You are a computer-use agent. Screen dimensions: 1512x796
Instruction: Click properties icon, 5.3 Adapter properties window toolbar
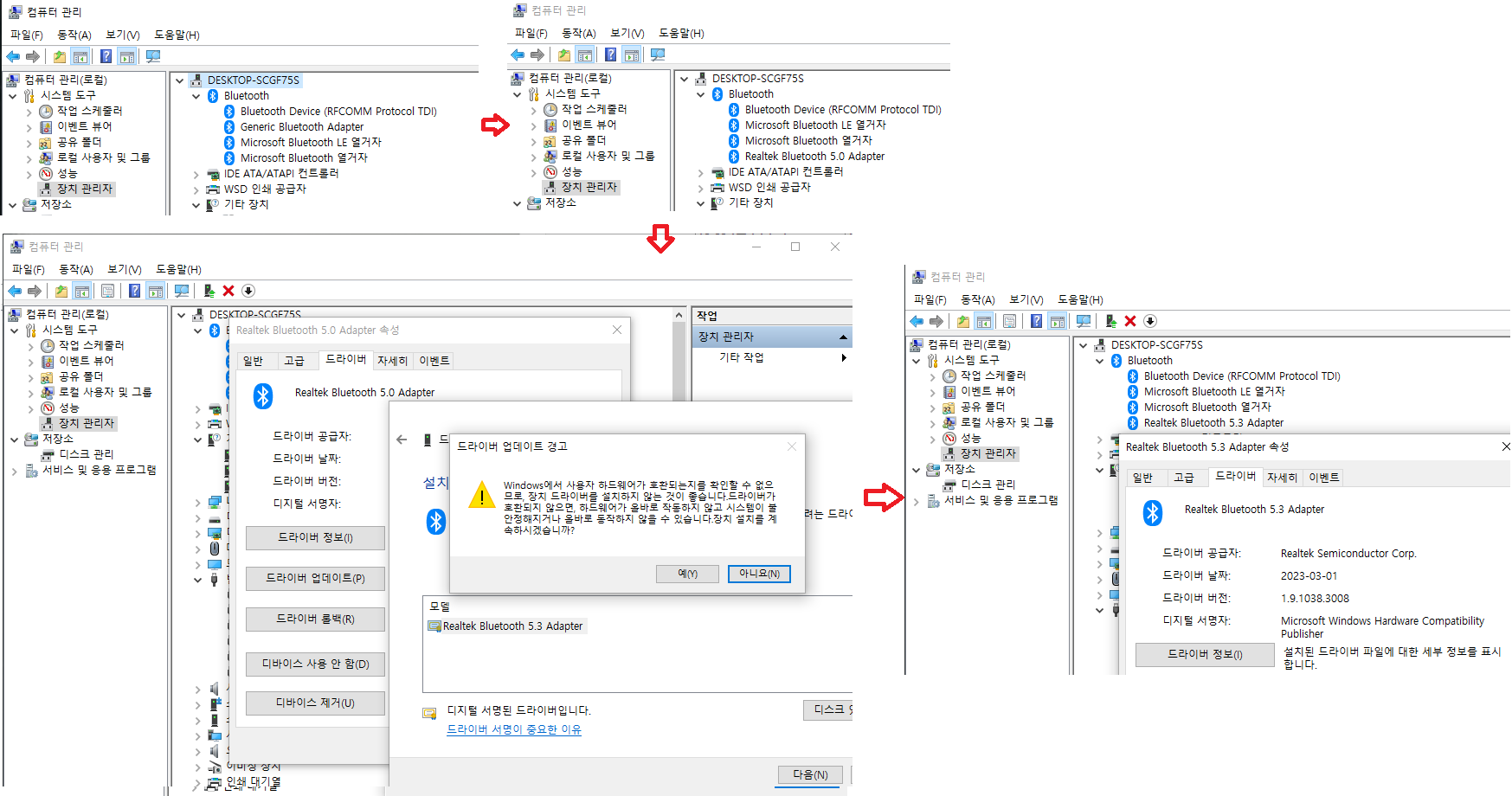tap(1009, 321)
